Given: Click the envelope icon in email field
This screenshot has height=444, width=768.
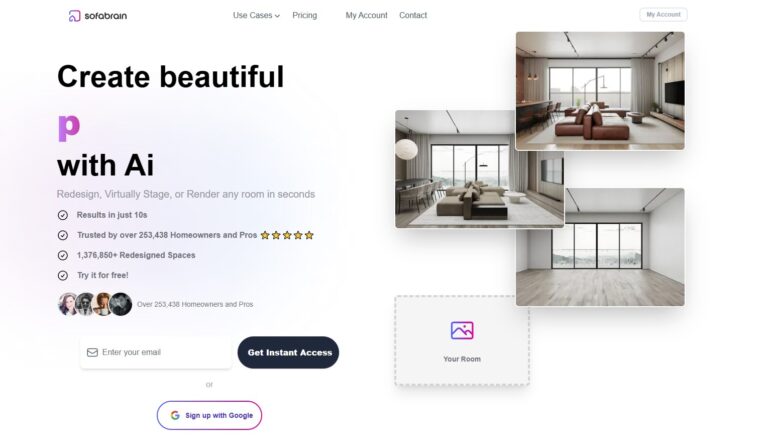Looking at the screenshot, I should pos(92,352).
